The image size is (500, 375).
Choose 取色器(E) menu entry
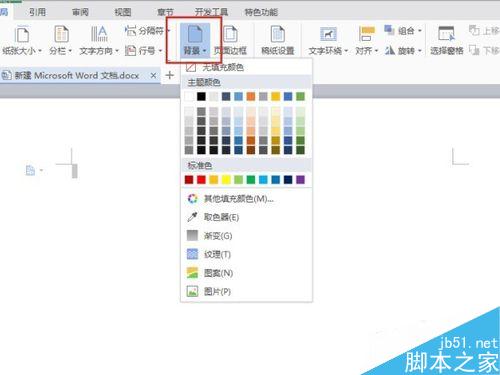tap(247, 217)
